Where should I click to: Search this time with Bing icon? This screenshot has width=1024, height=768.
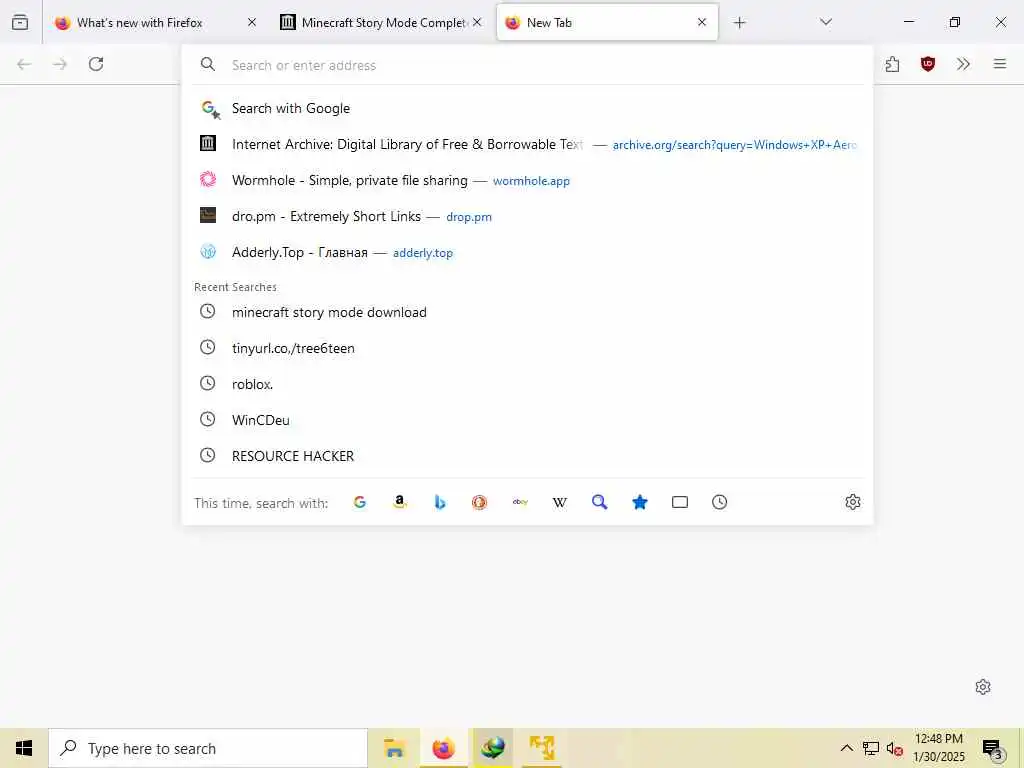440,502
